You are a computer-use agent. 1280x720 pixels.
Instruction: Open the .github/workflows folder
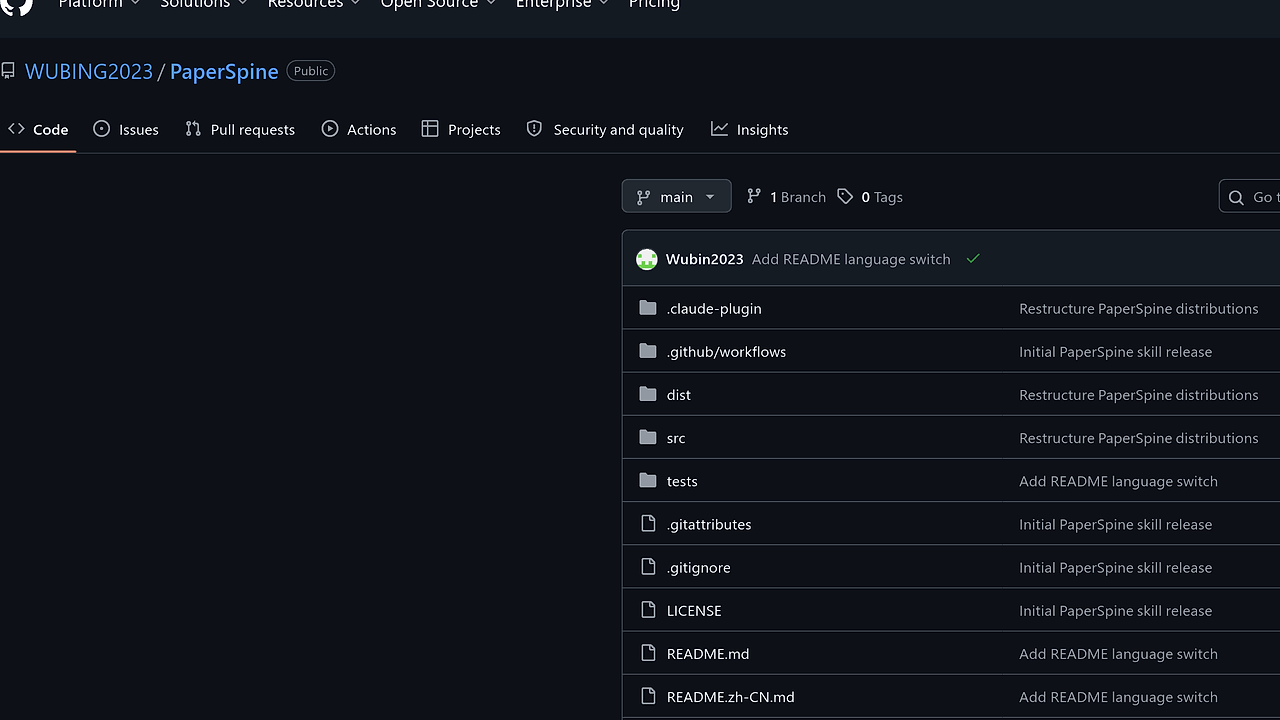click(x=726, y=351)
